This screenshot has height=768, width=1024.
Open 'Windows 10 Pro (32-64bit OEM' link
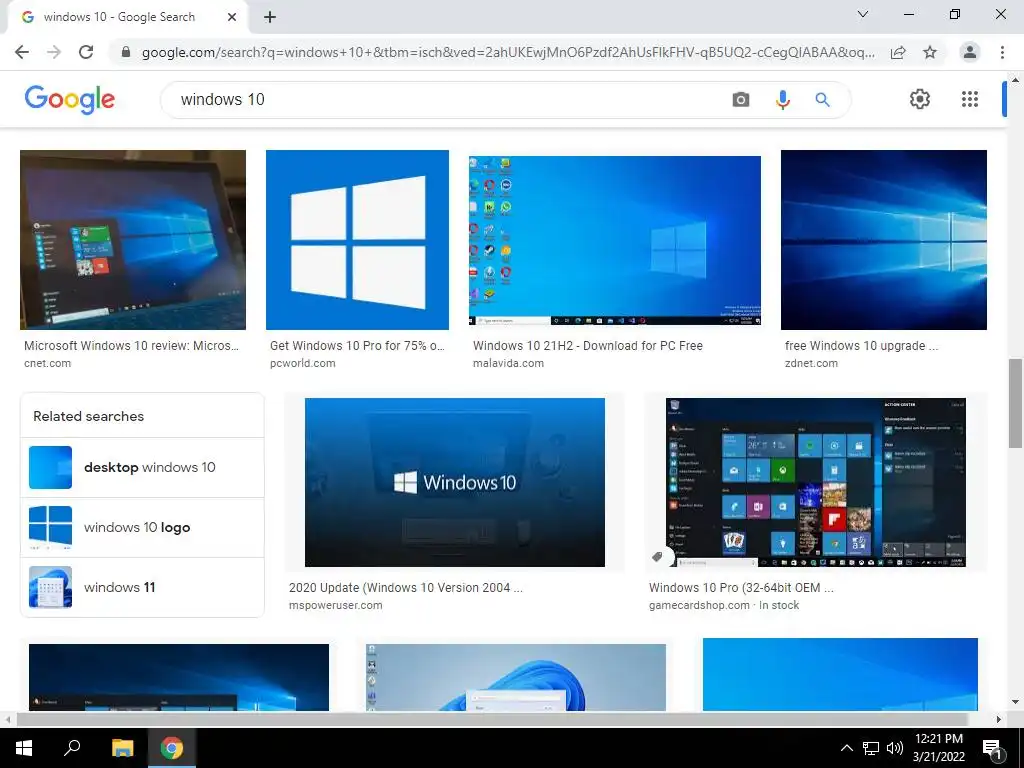[741, 587]
